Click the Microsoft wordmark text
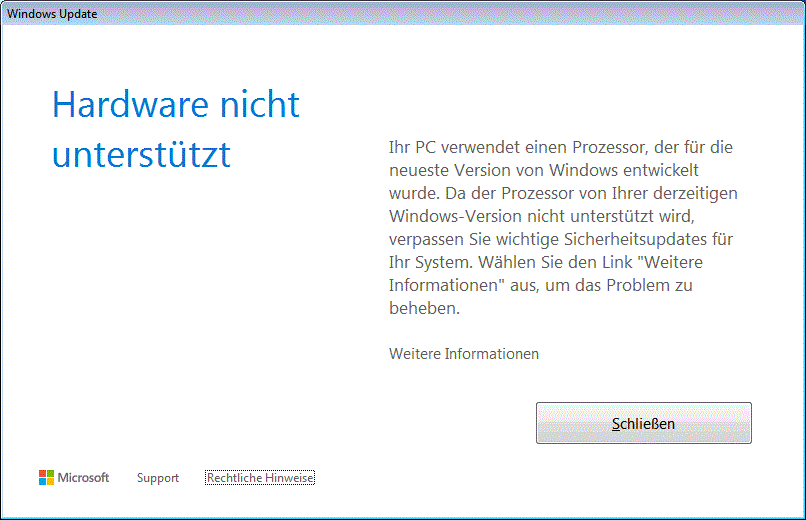This screenshot has width=806, height=520. click(83, 477)
